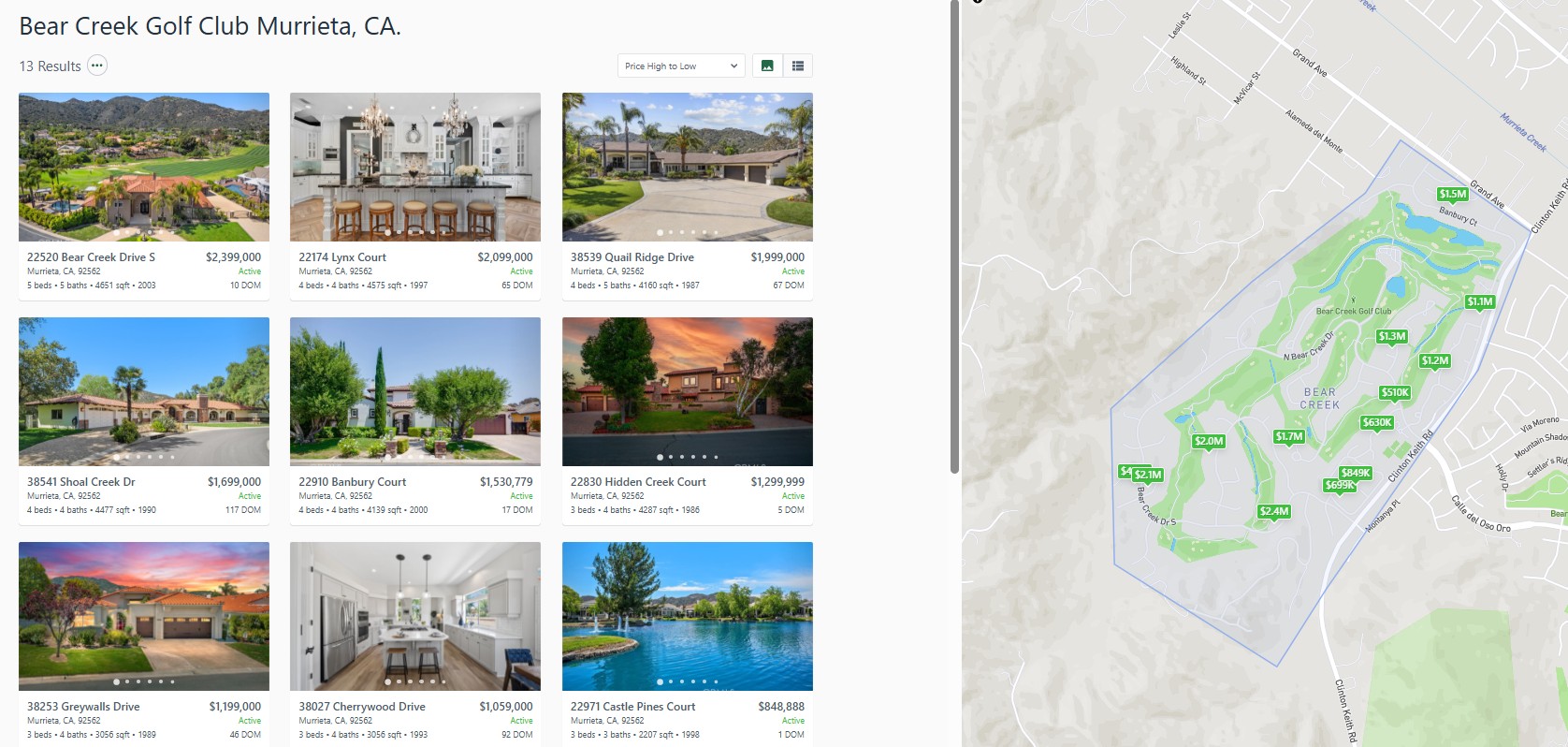Open the 22971 Castle Pines Court lake photo
The height and width of the screenshot is (747, 1568).
pyautogui.click(x=687, y=616)
